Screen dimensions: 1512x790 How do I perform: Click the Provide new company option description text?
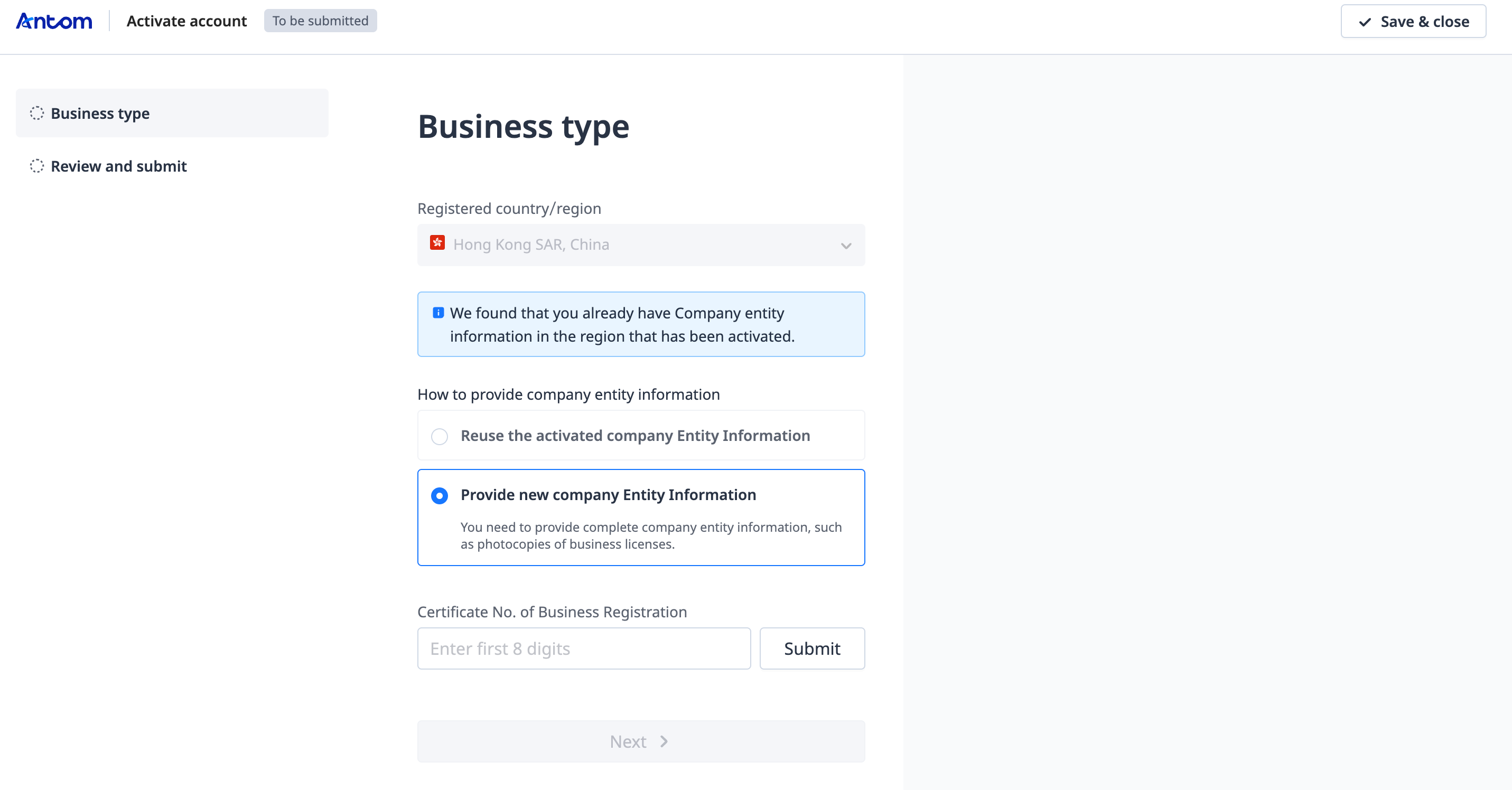tap(650, 535)
